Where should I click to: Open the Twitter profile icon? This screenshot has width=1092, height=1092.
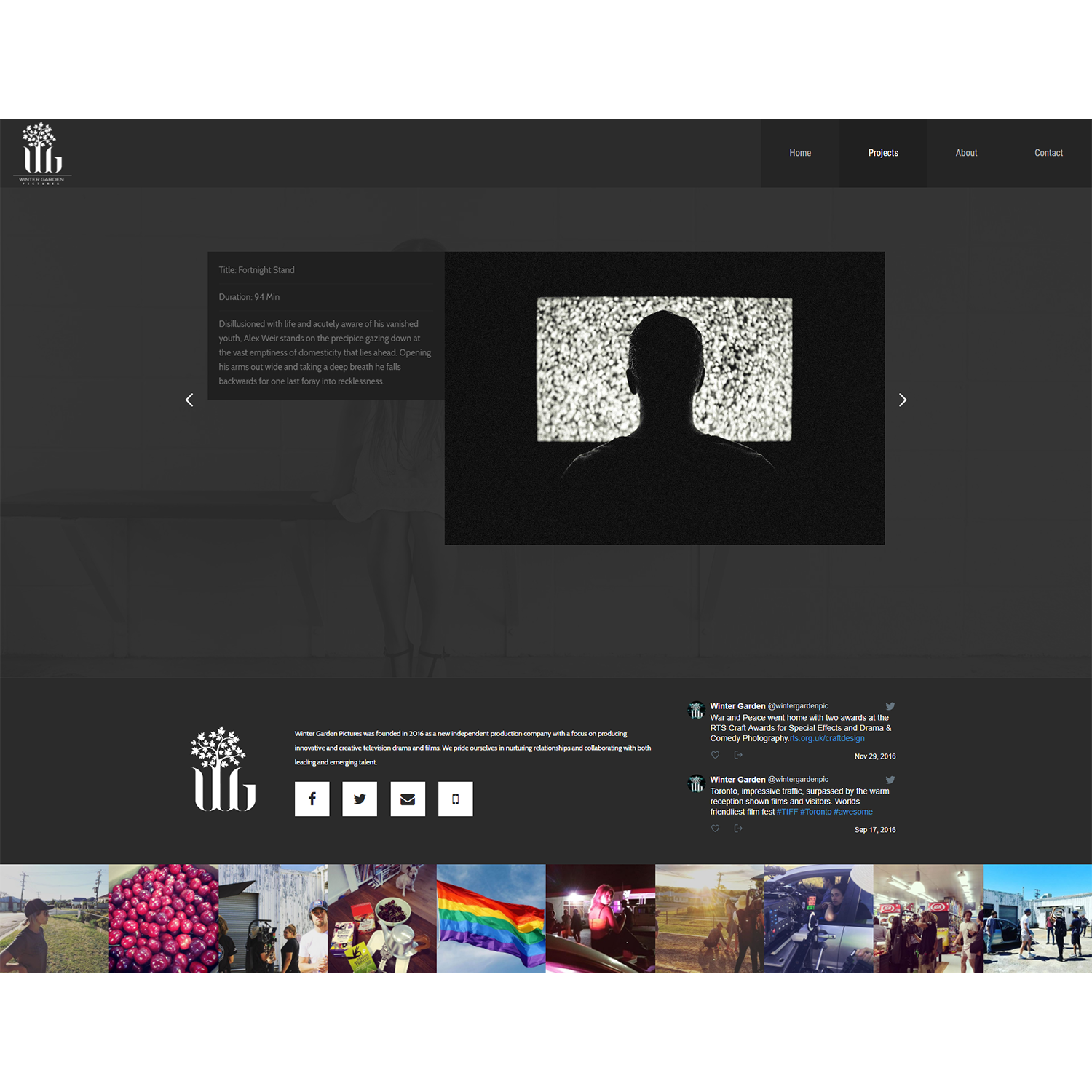click(360, 799)
